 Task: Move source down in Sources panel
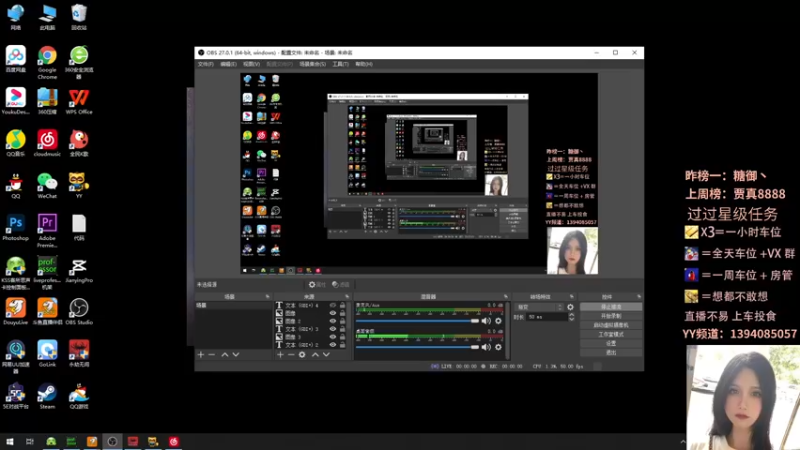click(327, 354)
